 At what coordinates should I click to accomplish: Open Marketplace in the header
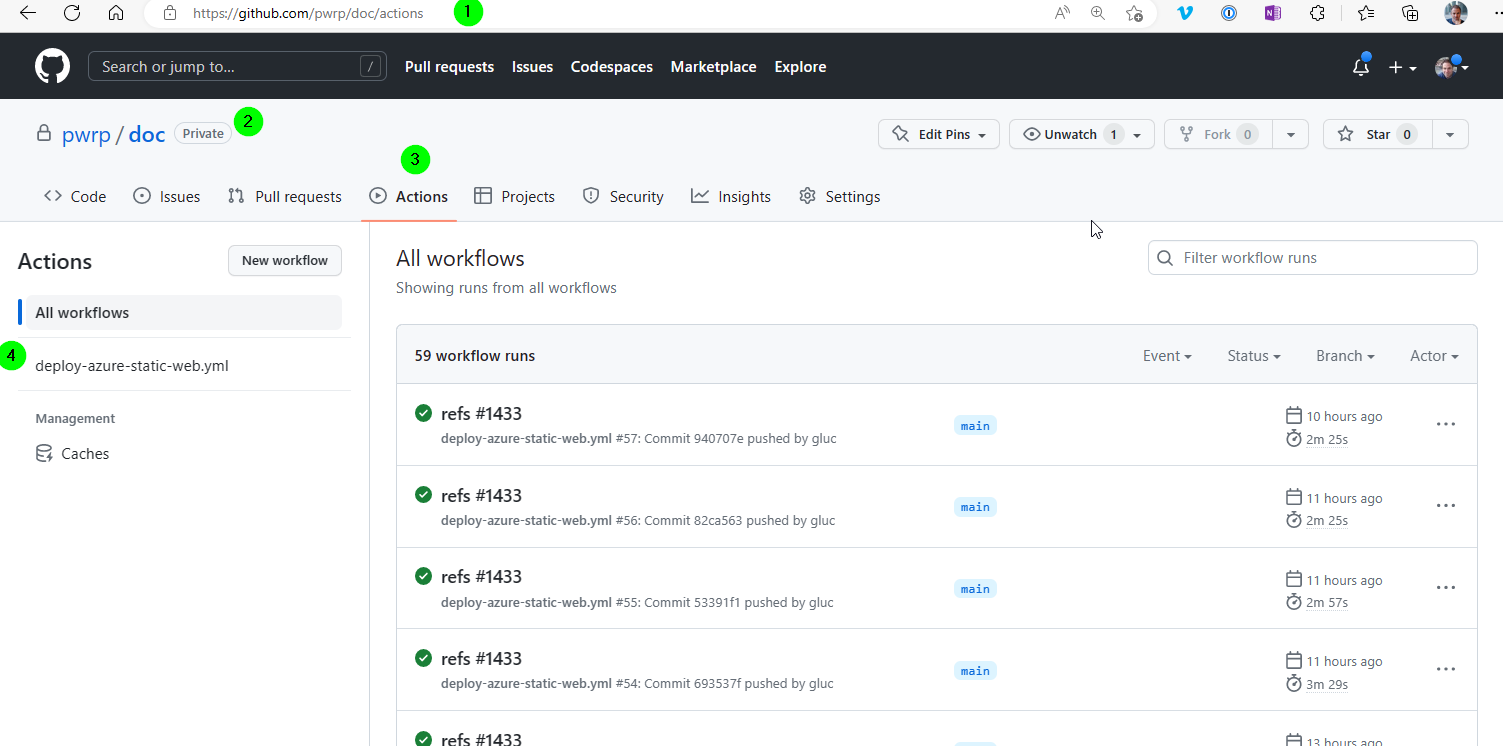(x=713, y=67)
